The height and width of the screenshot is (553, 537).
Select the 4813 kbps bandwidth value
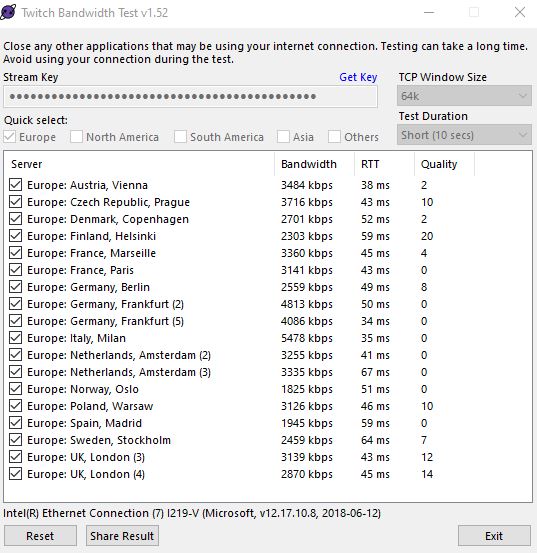pyautogui.click(x=306, y=304)
